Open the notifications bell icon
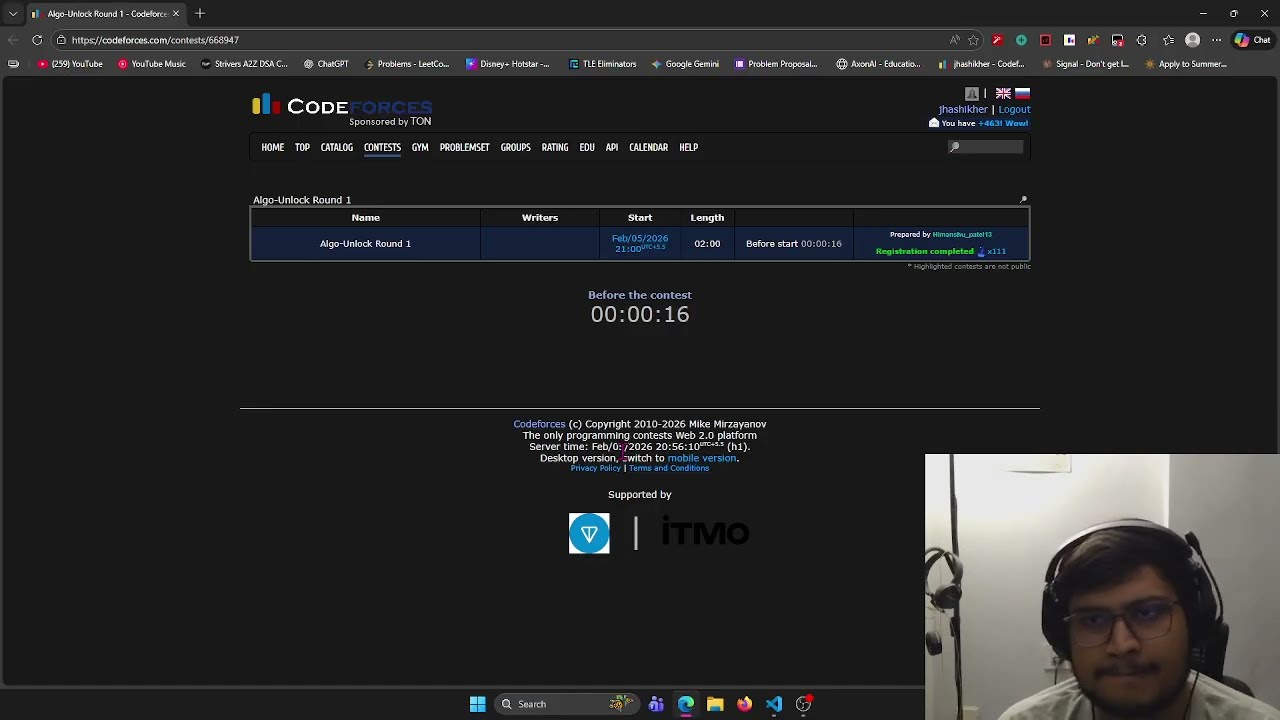Image resolution: width=1280 pixels, height=720 pixels. [971, 93]
